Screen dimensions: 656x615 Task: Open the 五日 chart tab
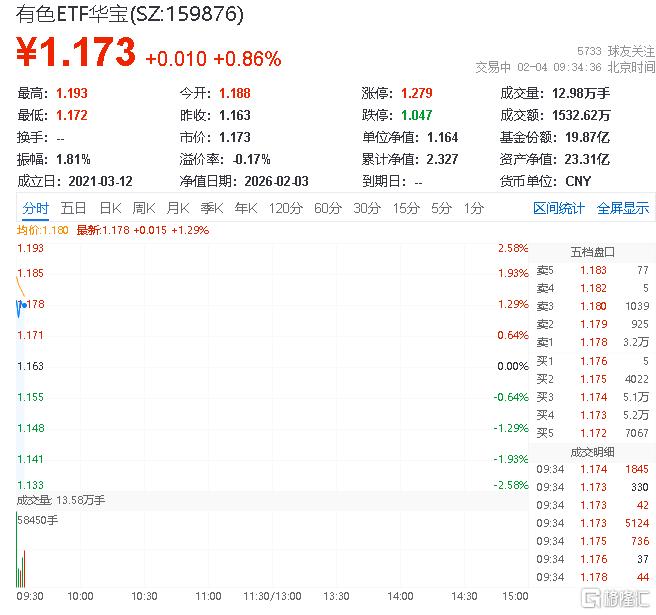point(73,208)
